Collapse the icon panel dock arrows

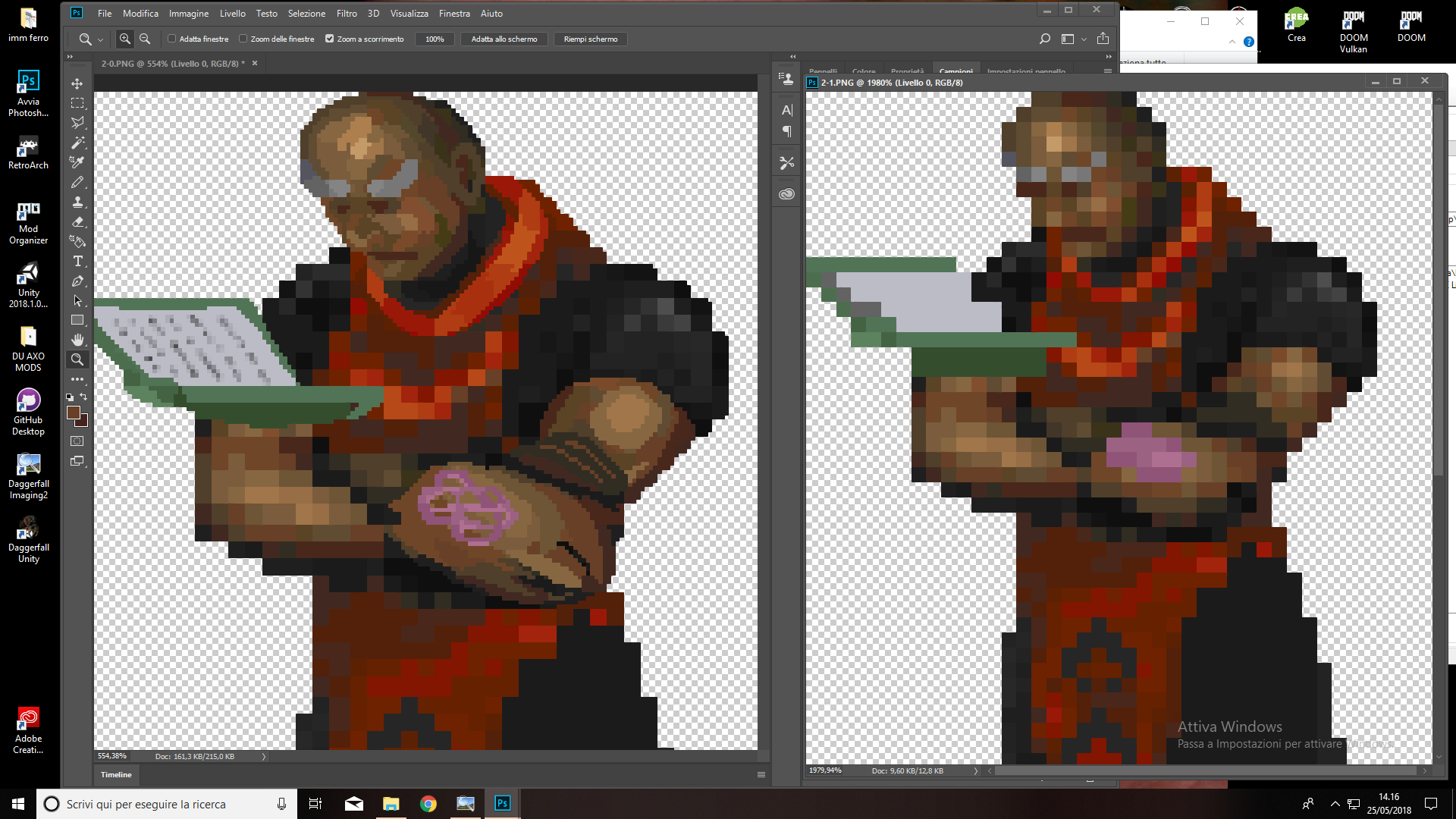(793, 57)
